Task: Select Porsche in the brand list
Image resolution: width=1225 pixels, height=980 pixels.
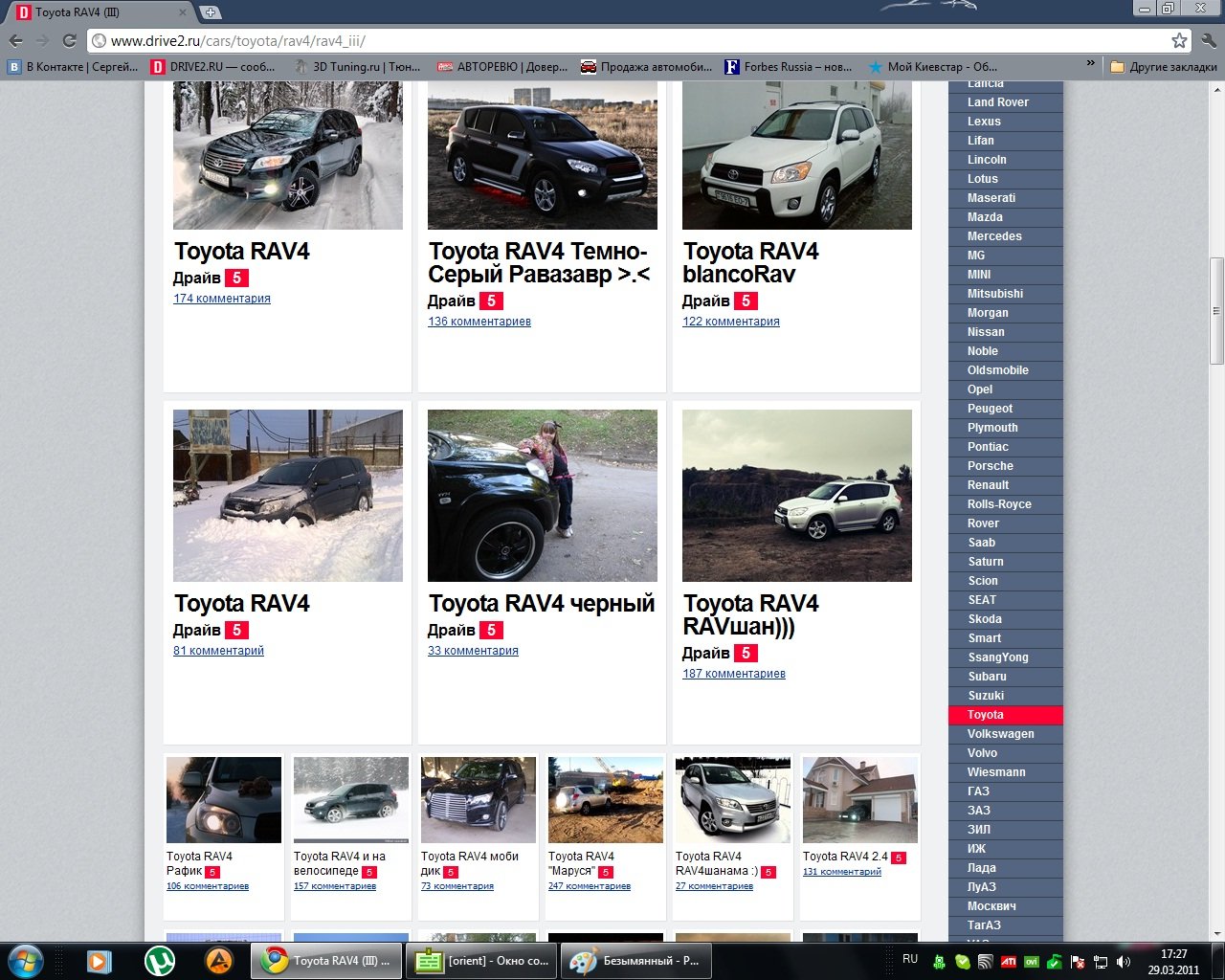Action: [1006, 466]
